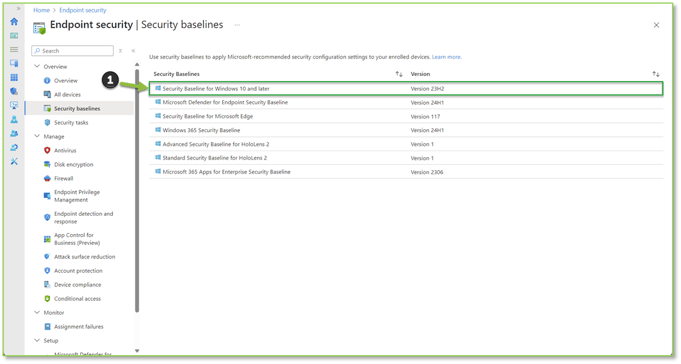The height and width of the screenshot is (364, 681).
Task: Open Troubleshooting wrench icon in left rail
Action: [14, 162]
